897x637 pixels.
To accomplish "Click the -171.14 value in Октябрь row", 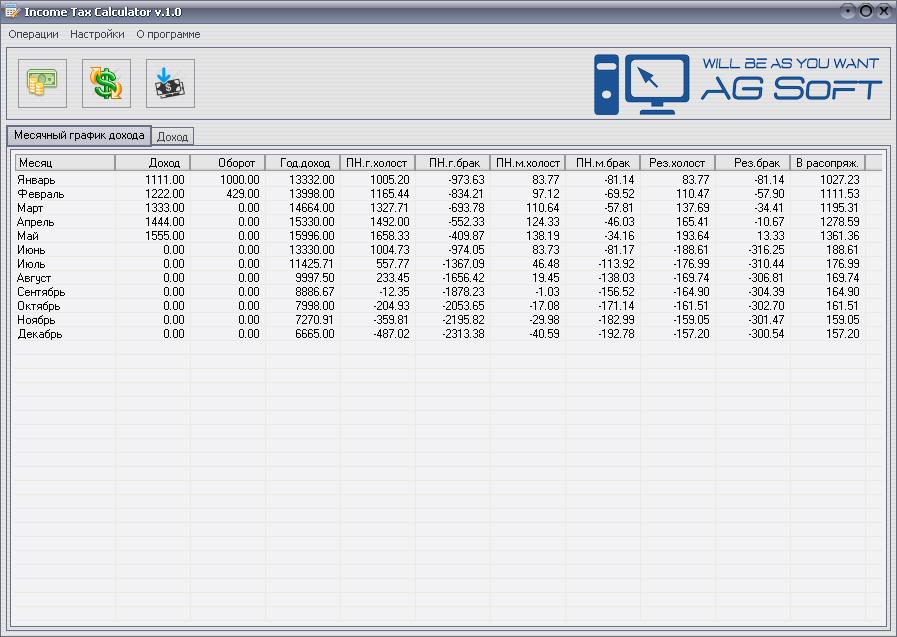I will 616,306.
